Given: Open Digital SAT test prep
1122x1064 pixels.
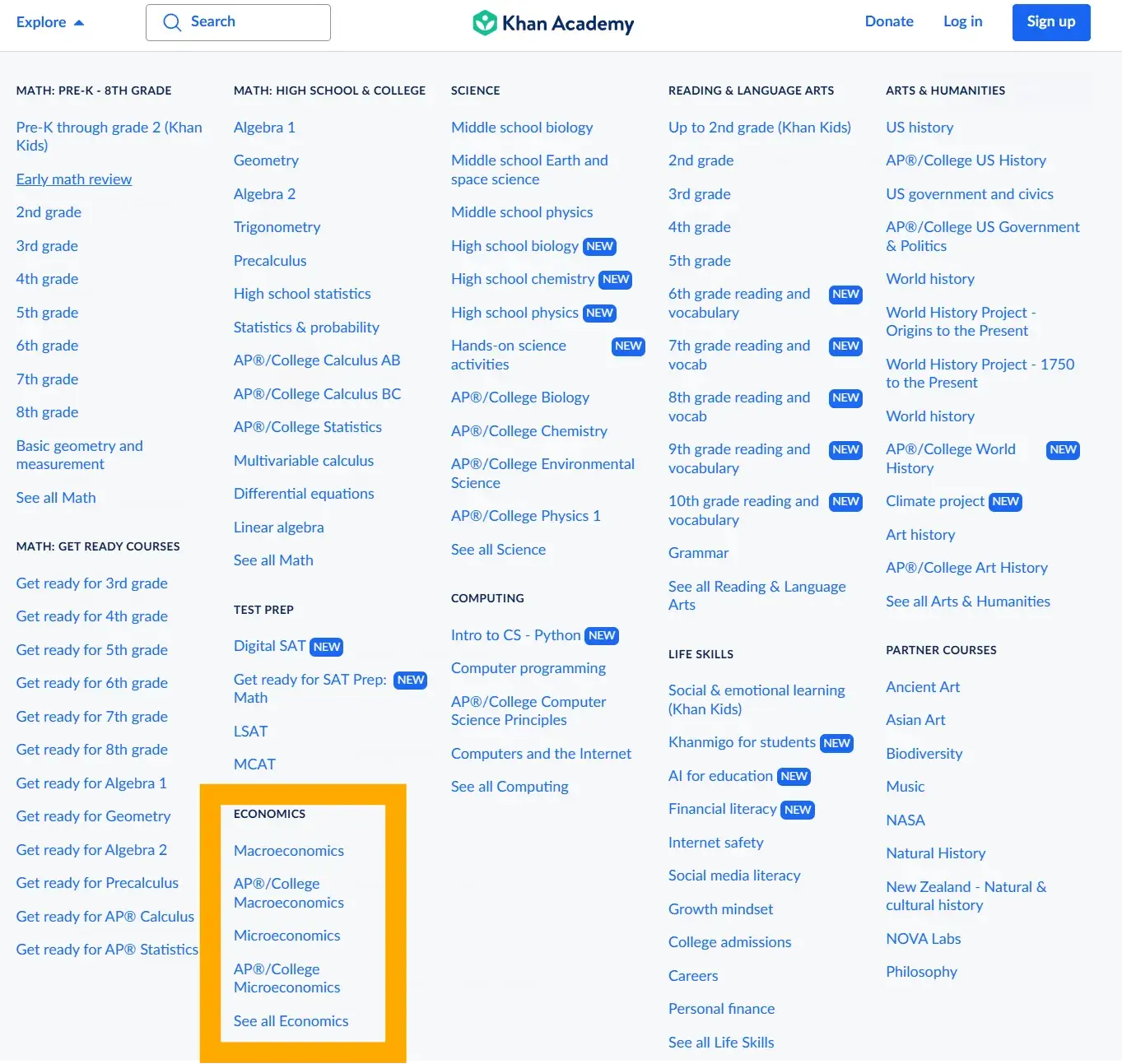Looking at the screenshot, I should 269,646.
